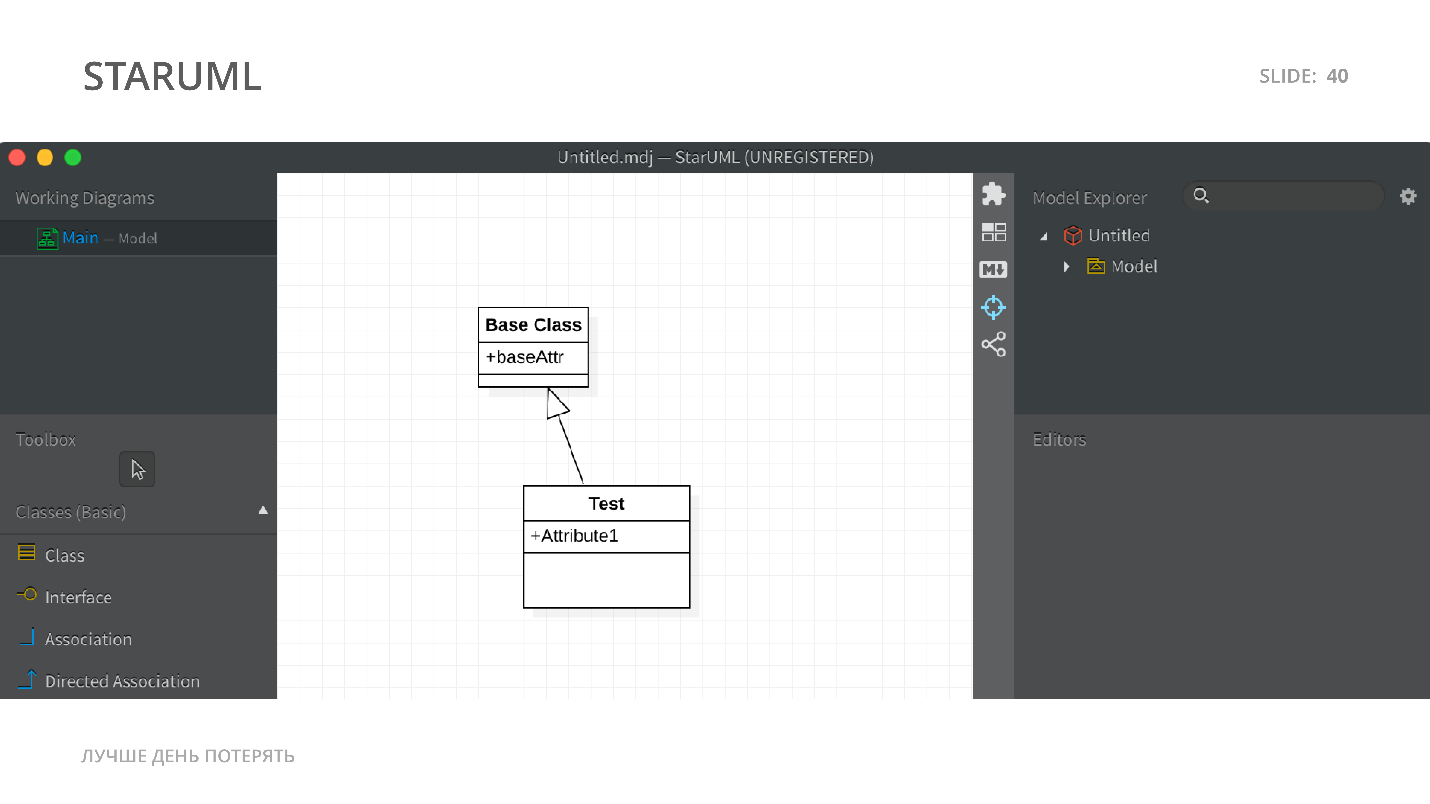
Task: Click the red Untitled project cube icon
Action: coord(1072,236)
